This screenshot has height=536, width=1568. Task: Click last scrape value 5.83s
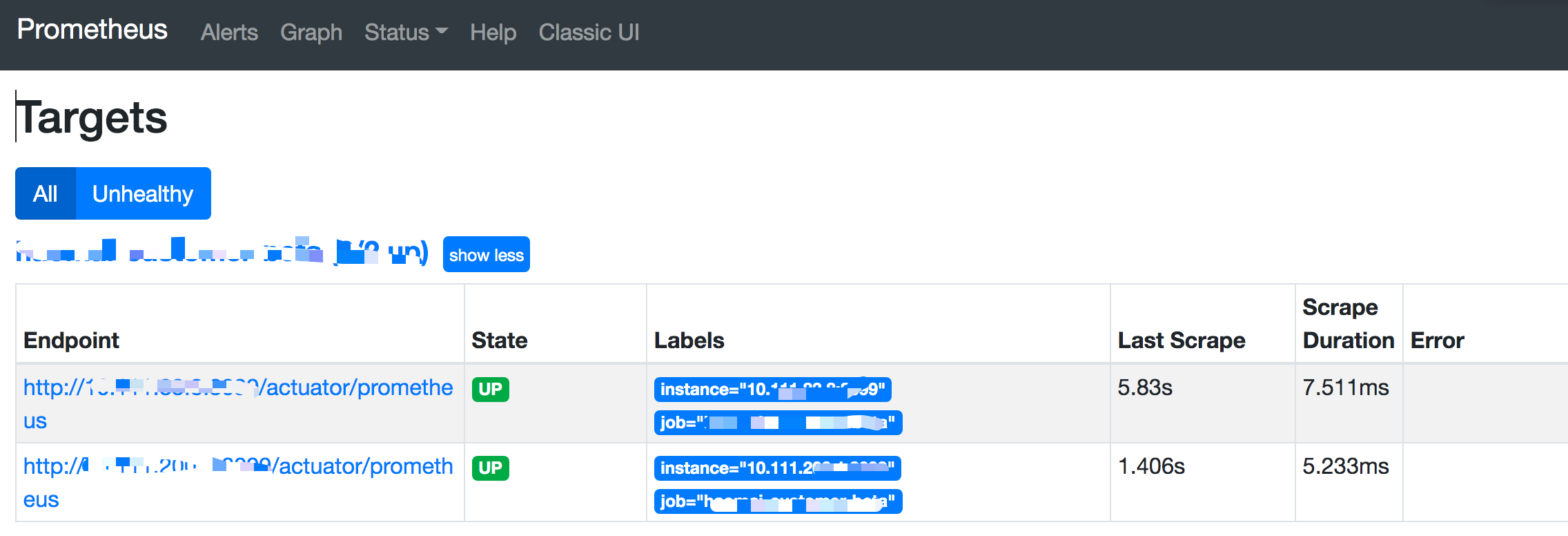click(x=1145, y=387)
